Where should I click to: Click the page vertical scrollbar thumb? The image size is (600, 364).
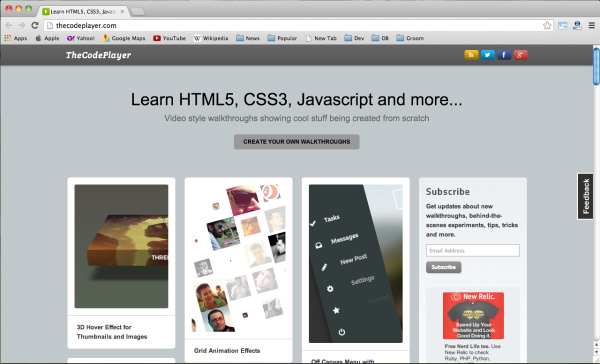point(596,66)
